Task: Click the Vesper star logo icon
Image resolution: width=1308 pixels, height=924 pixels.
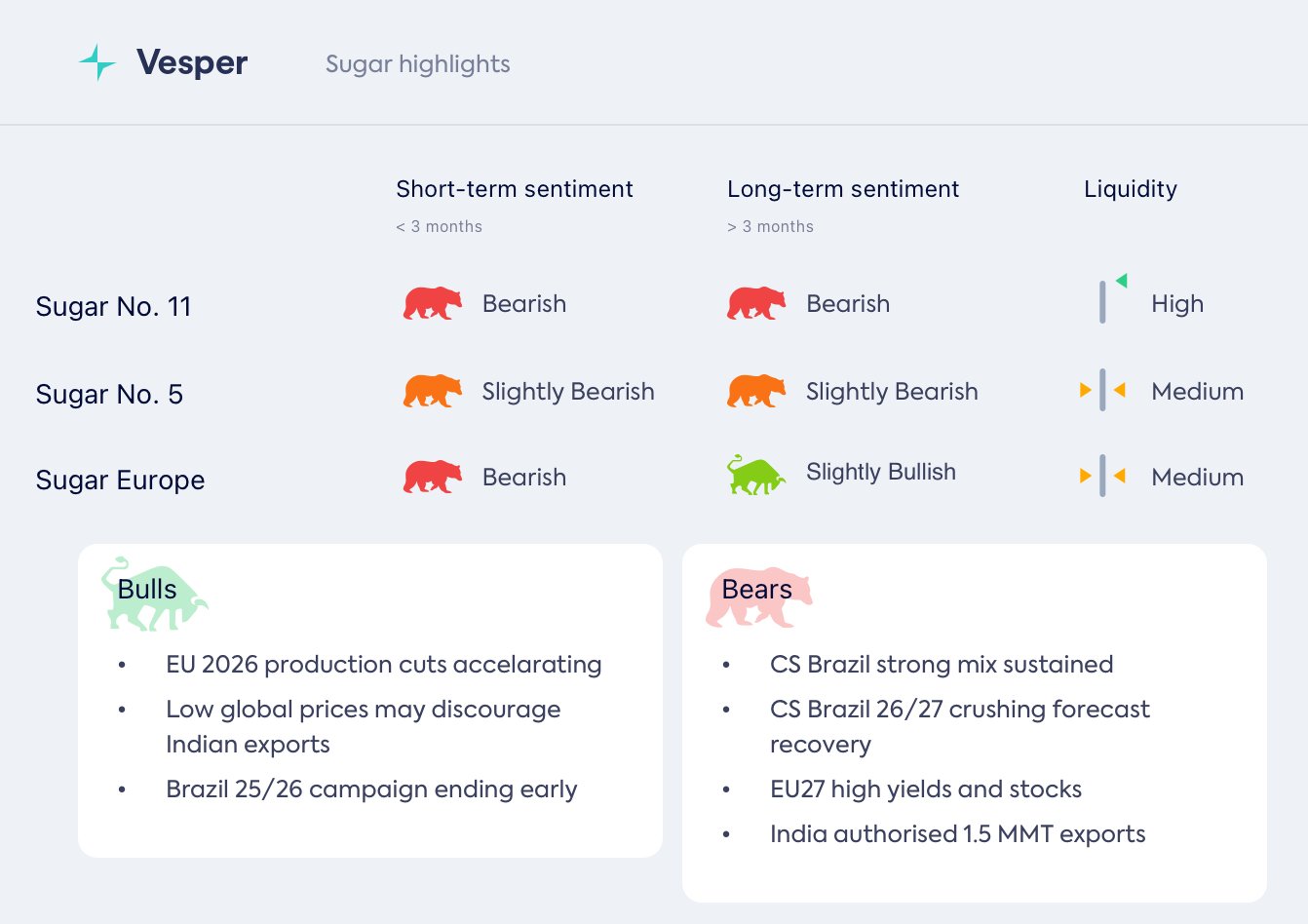Action: pos(96,62)
